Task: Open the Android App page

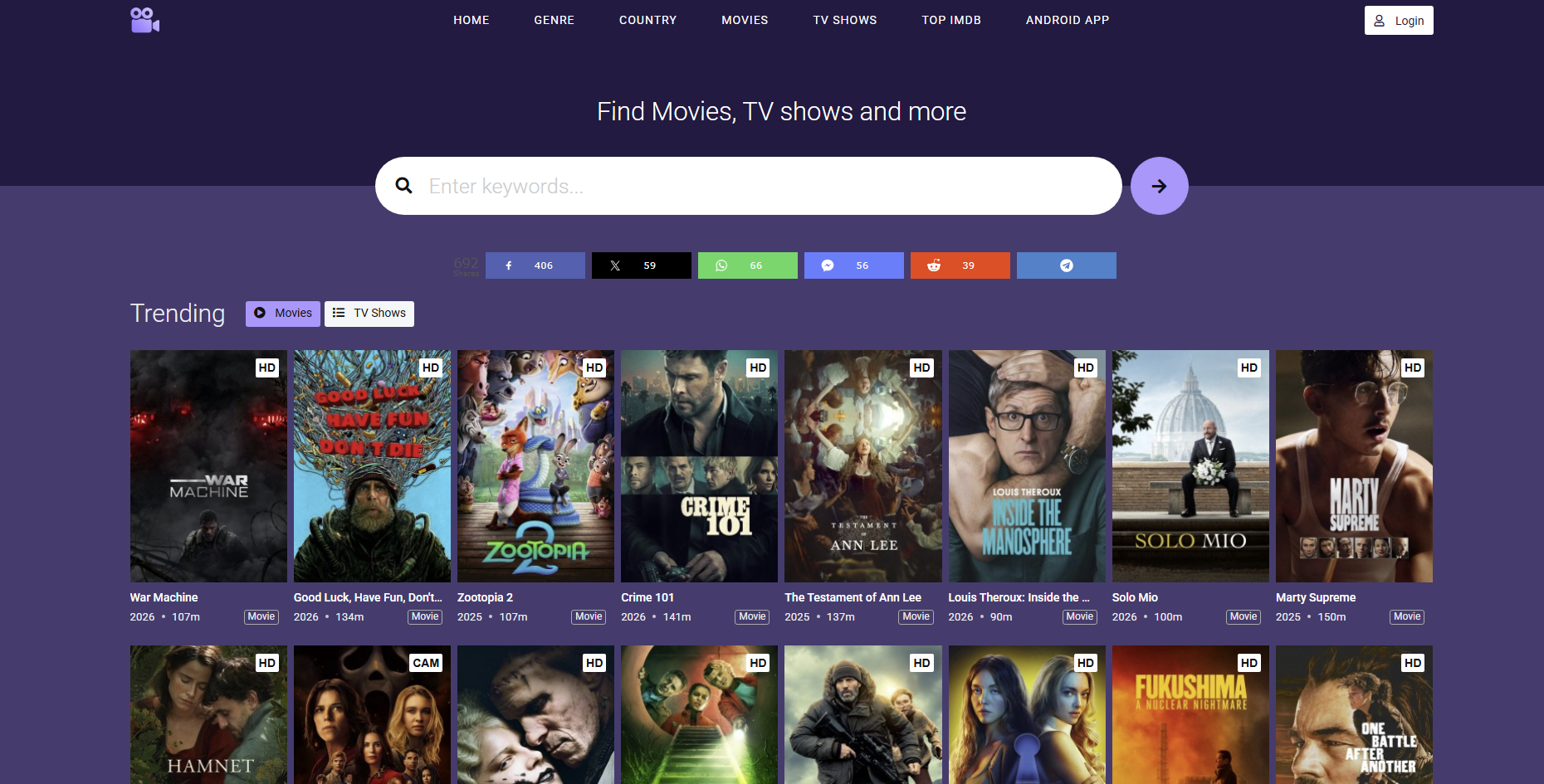Action: click(1067, 20)
